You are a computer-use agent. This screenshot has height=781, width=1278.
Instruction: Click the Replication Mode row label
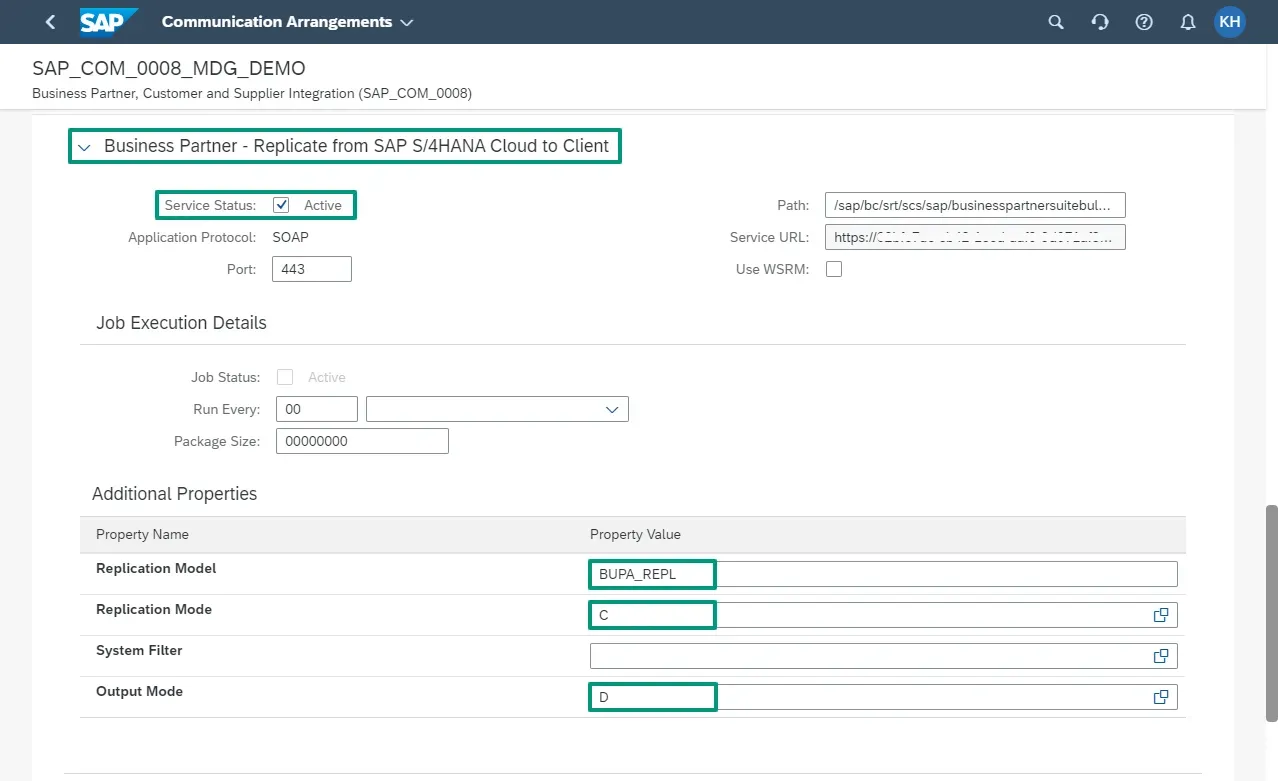(x=154, y=609)
